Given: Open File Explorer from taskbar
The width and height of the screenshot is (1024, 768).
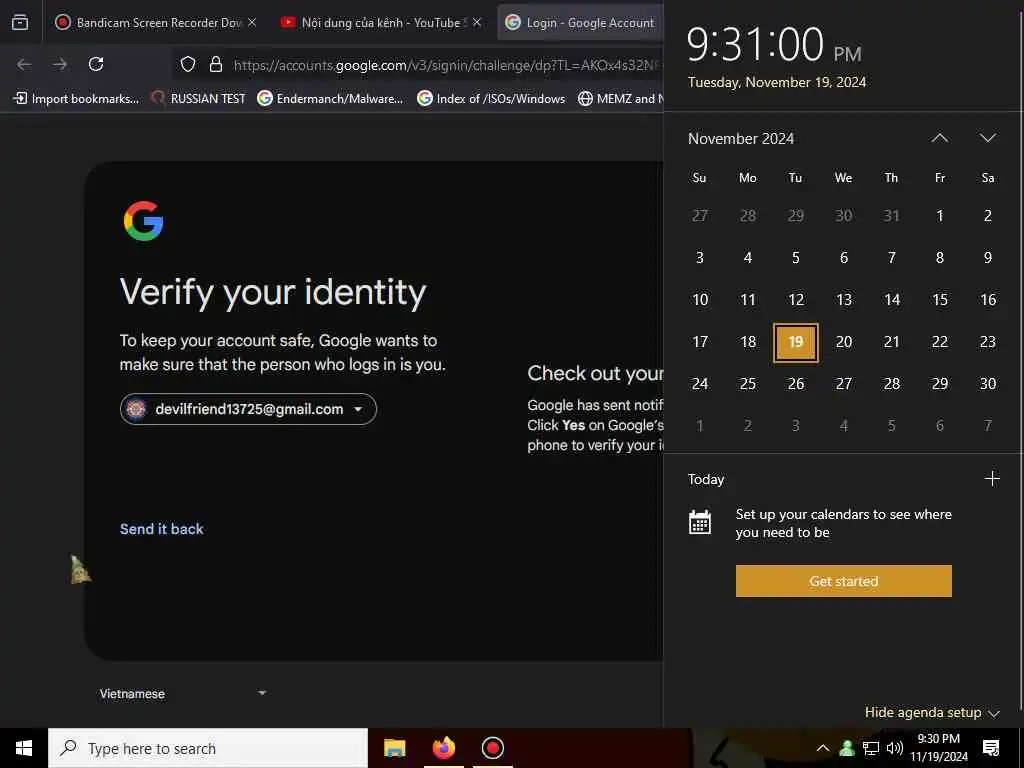Looking at the screenshot, I should [394, 748].
